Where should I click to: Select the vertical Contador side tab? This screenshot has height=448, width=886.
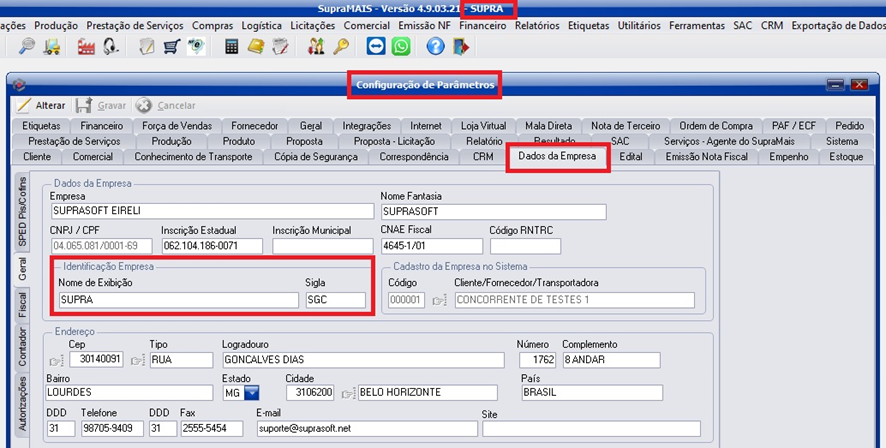click(22, 344)
